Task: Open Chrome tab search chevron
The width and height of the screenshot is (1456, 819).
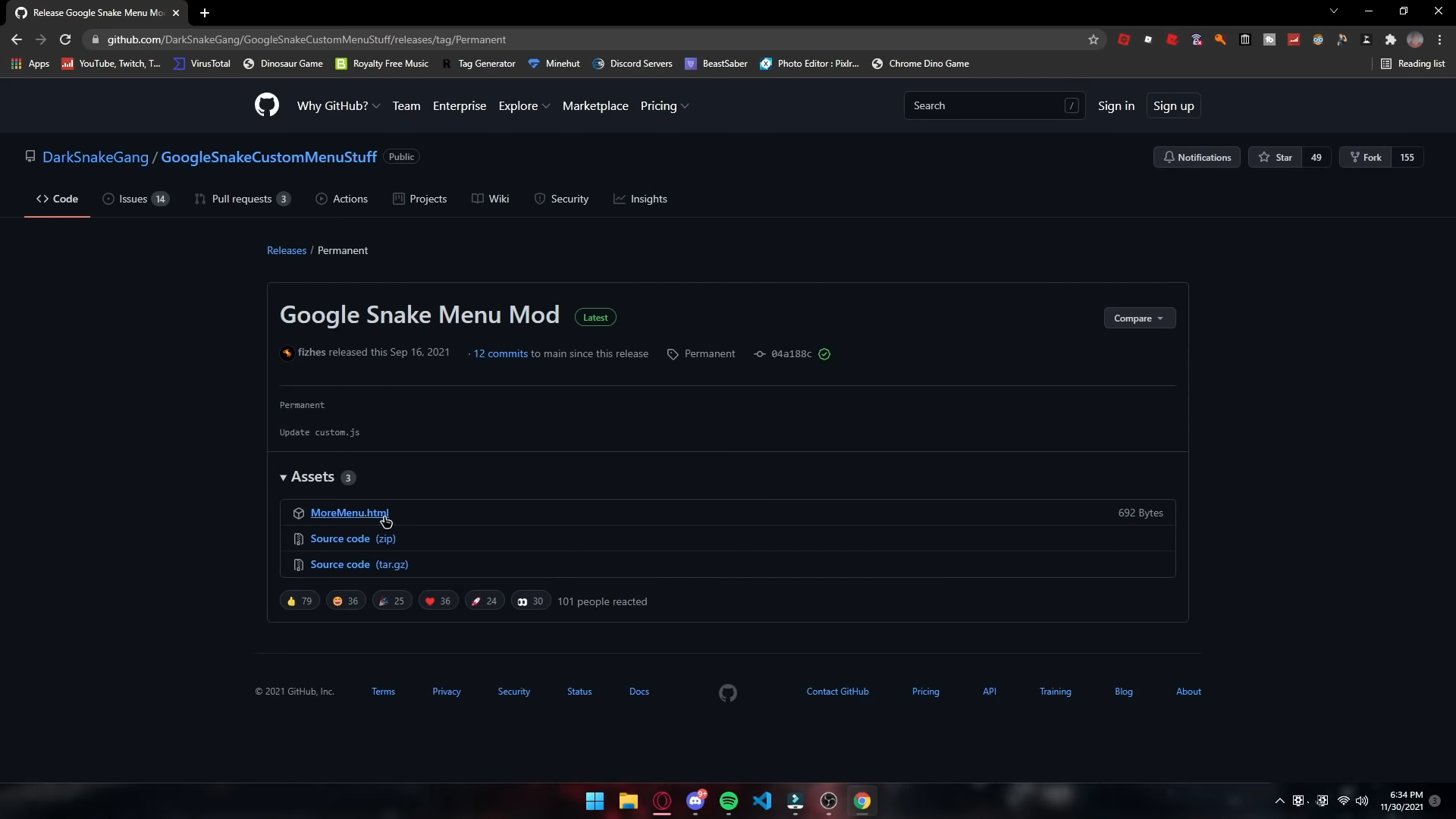Action: tap(1334, 11)
